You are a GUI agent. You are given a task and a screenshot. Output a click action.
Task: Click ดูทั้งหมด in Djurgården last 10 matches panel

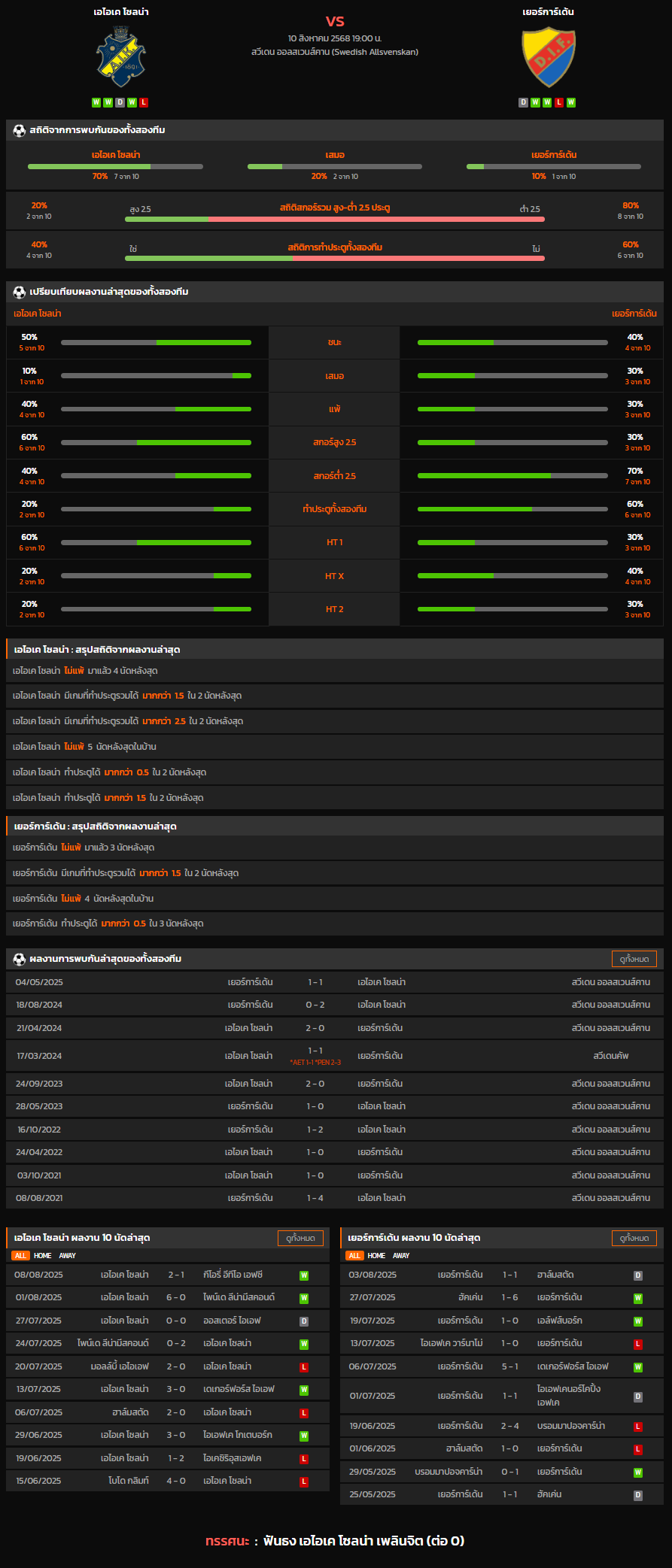pyautogui.click(x=634, y=1238)
